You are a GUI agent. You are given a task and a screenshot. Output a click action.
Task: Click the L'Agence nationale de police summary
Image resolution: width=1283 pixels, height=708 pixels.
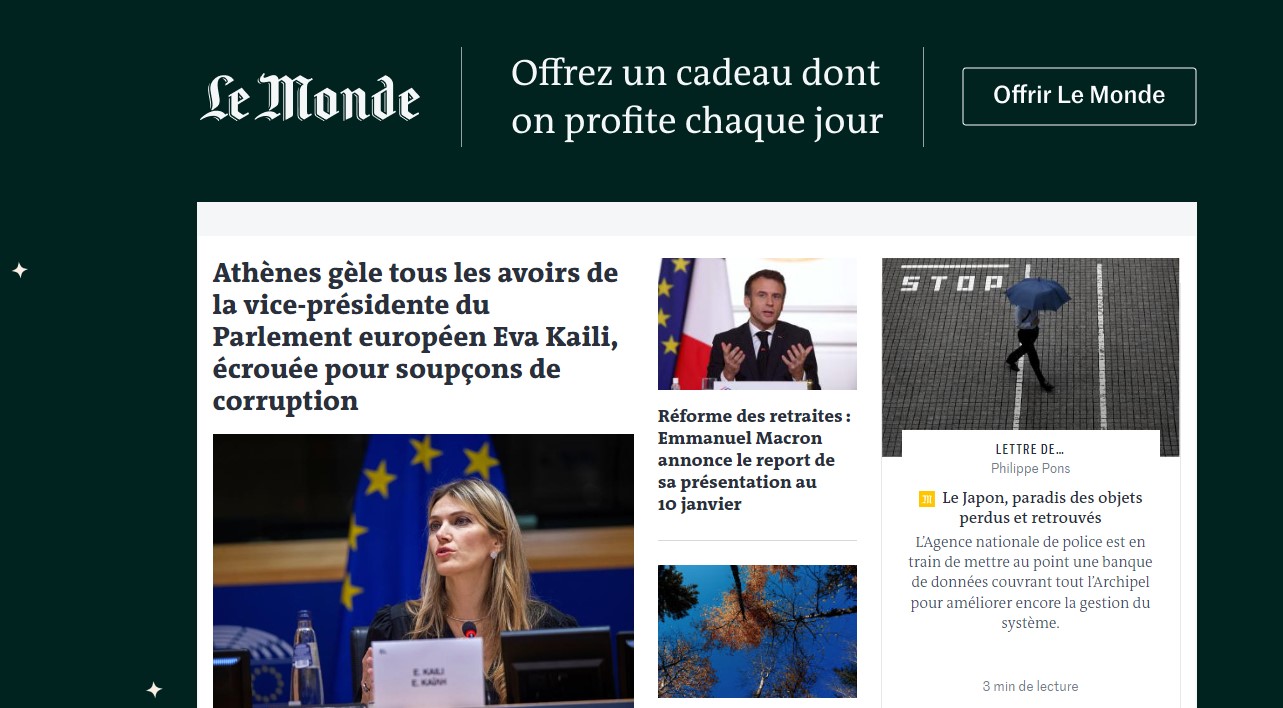(1030, 582)
